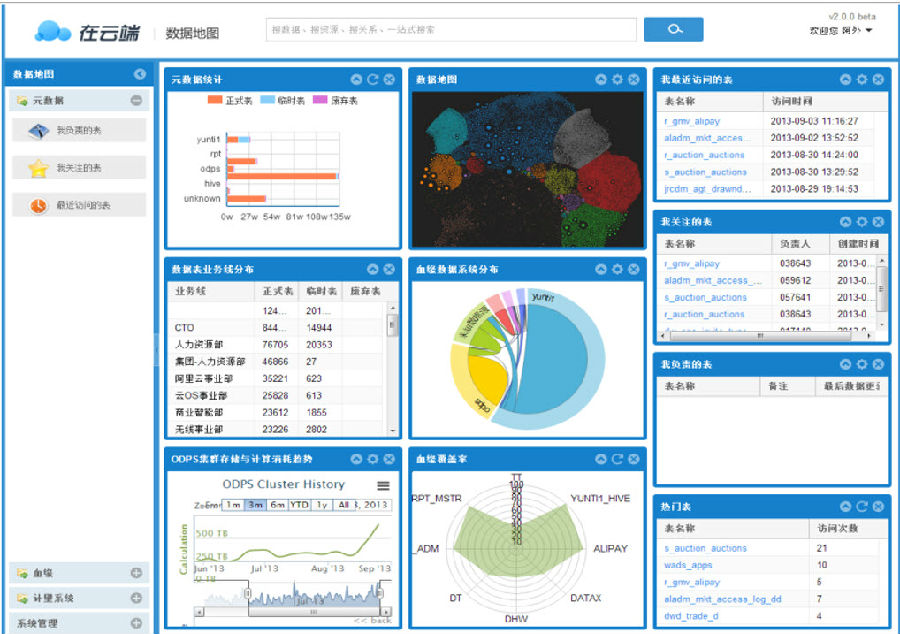Open settings gear of 我关注的表 panel
The height and width of the screenshot is (634, 900).
(x=861, y=221)
